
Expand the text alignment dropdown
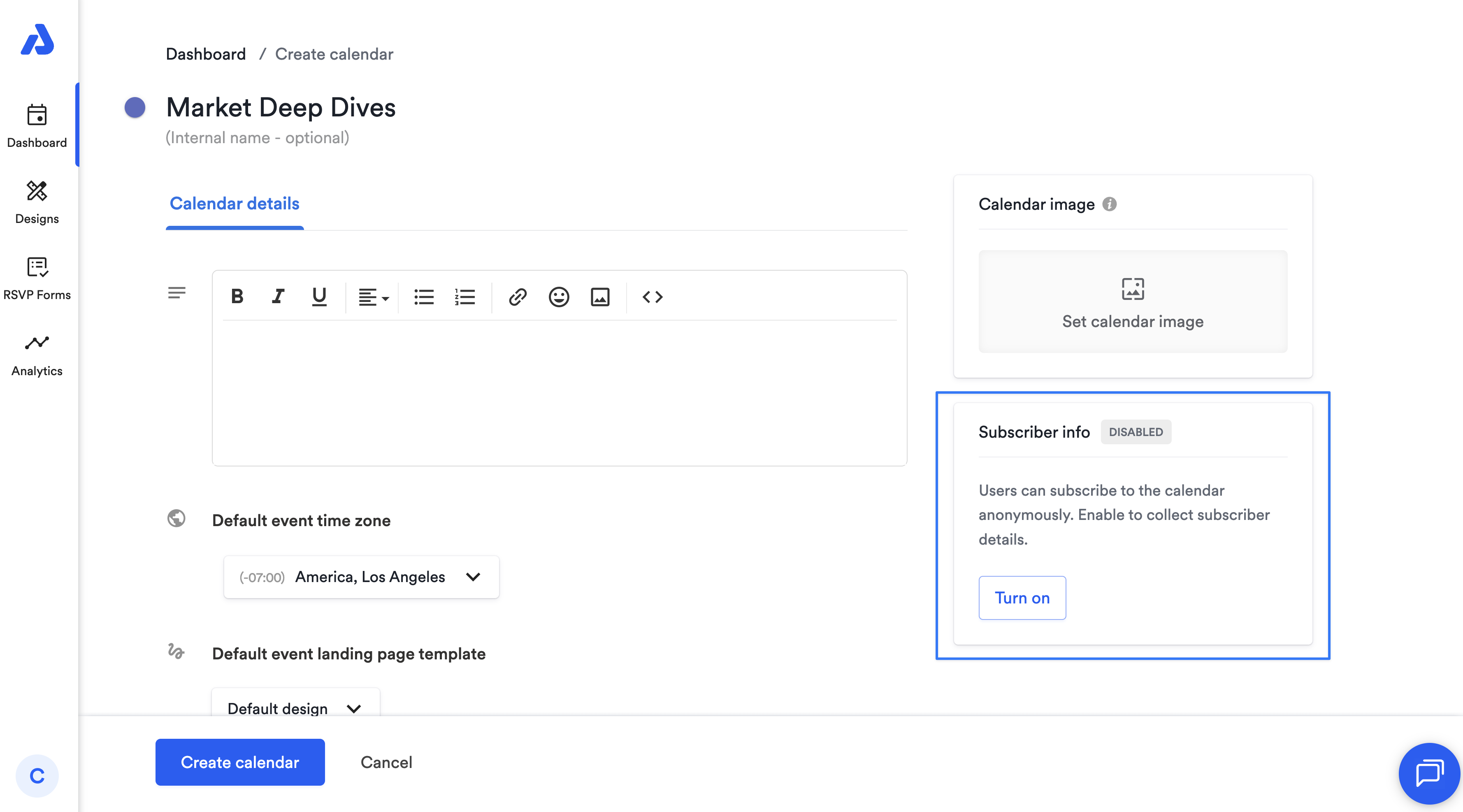point(373,297)
